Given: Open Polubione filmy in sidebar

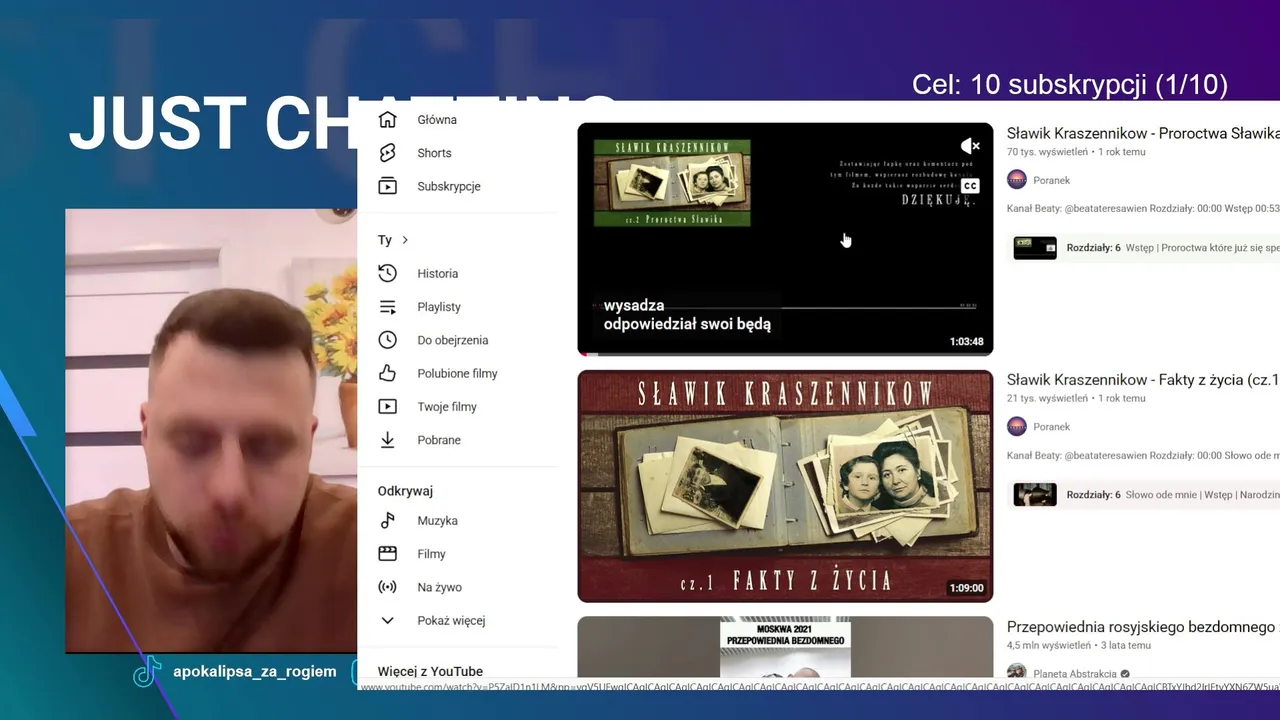Looking at the screenshot, I should coord(458,373).
